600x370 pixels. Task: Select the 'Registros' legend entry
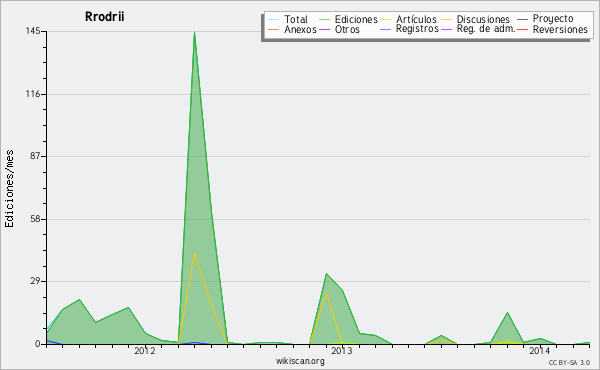(417, 29)
